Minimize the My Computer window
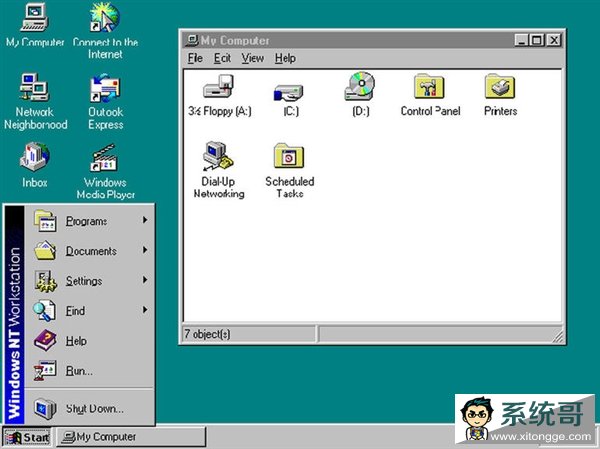The width and height of the screenshot is (600, 449). click(x=521, y=40)
